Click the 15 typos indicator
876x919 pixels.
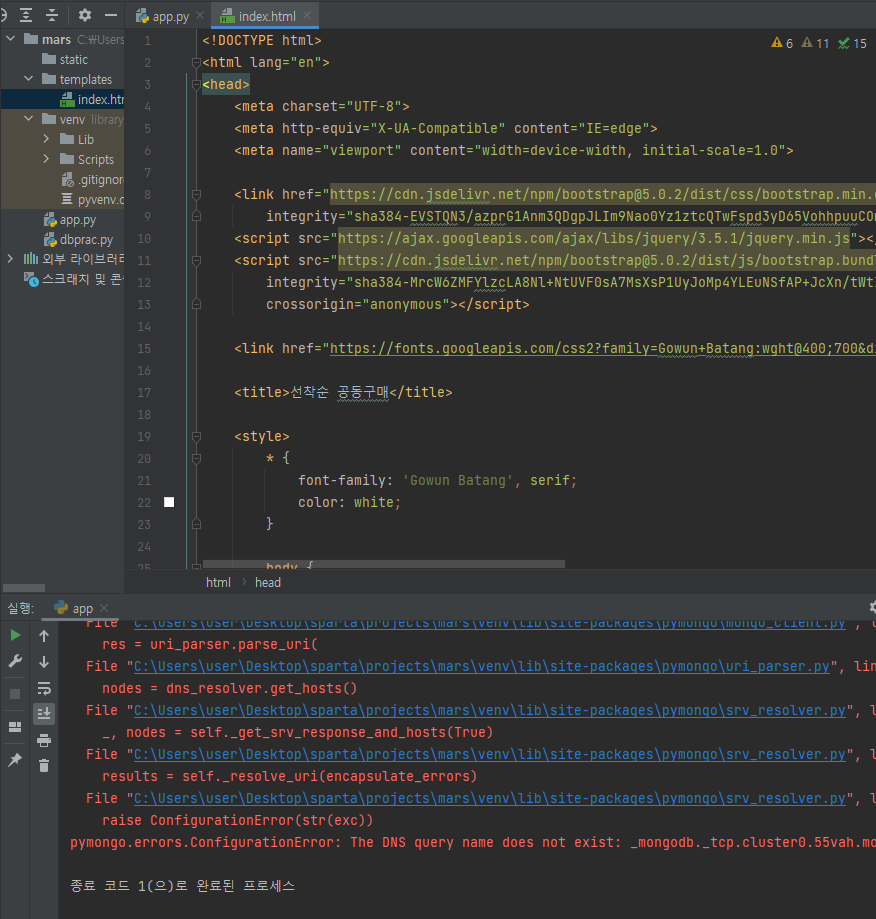852,43
